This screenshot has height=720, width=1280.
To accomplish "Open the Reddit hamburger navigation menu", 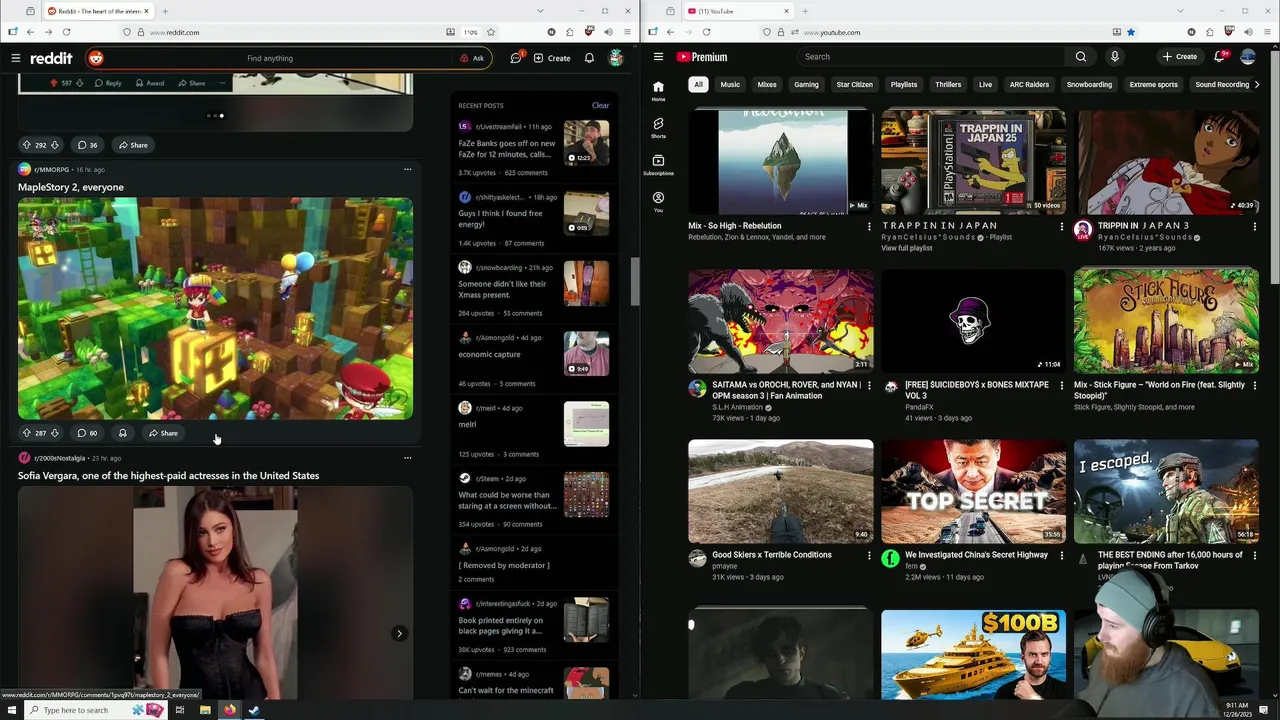I will click(x=15, y=58).
